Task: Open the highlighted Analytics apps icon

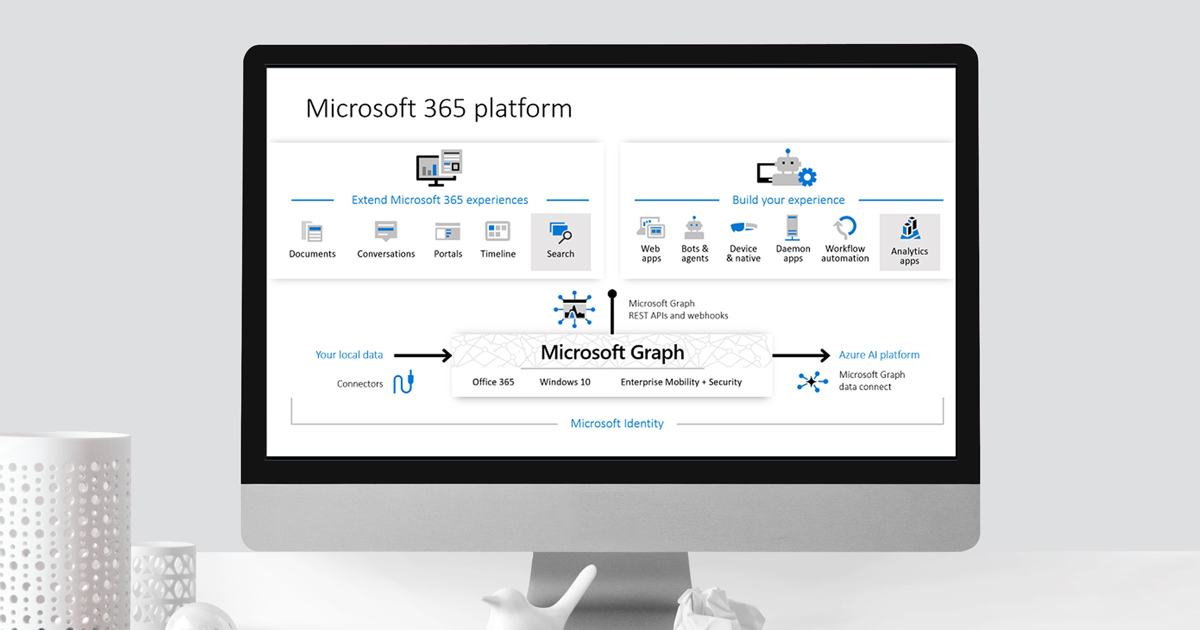Action: 910,229
